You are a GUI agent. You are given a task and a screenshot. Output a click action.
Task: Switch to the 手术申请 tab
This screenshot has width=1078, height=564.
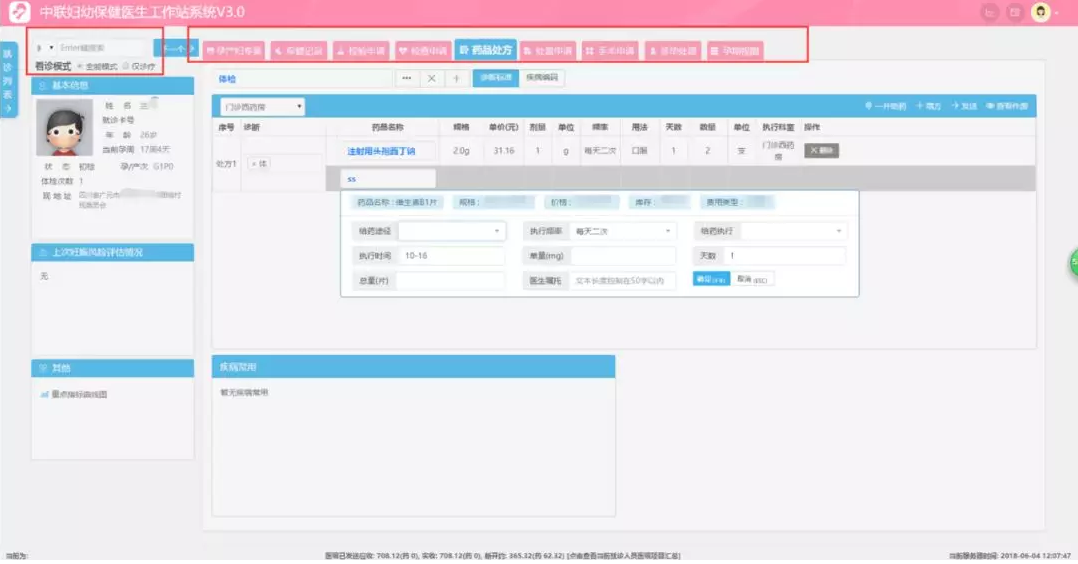coord(610,51)
